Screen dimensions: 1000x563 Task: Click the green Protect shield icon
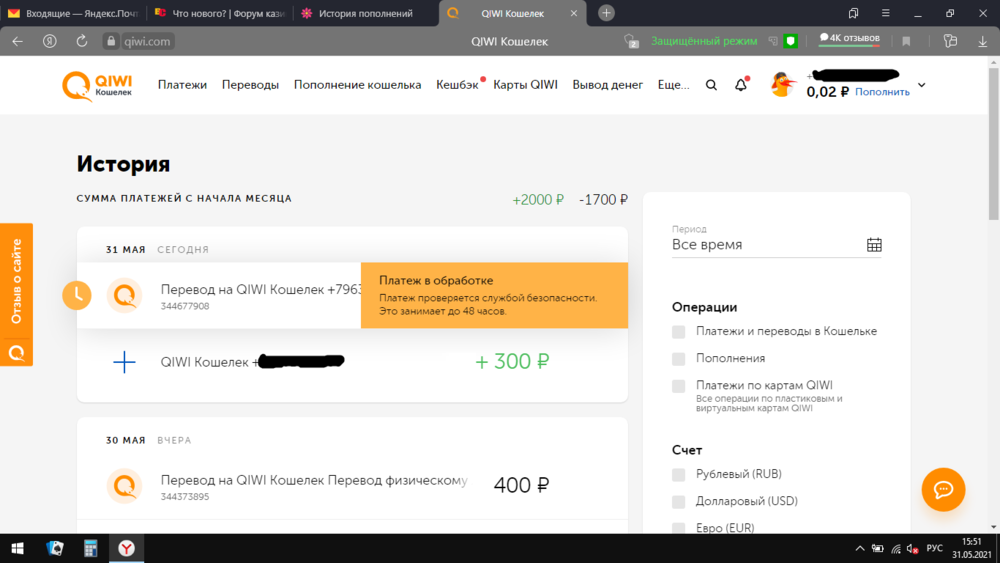tap(791, 41)
